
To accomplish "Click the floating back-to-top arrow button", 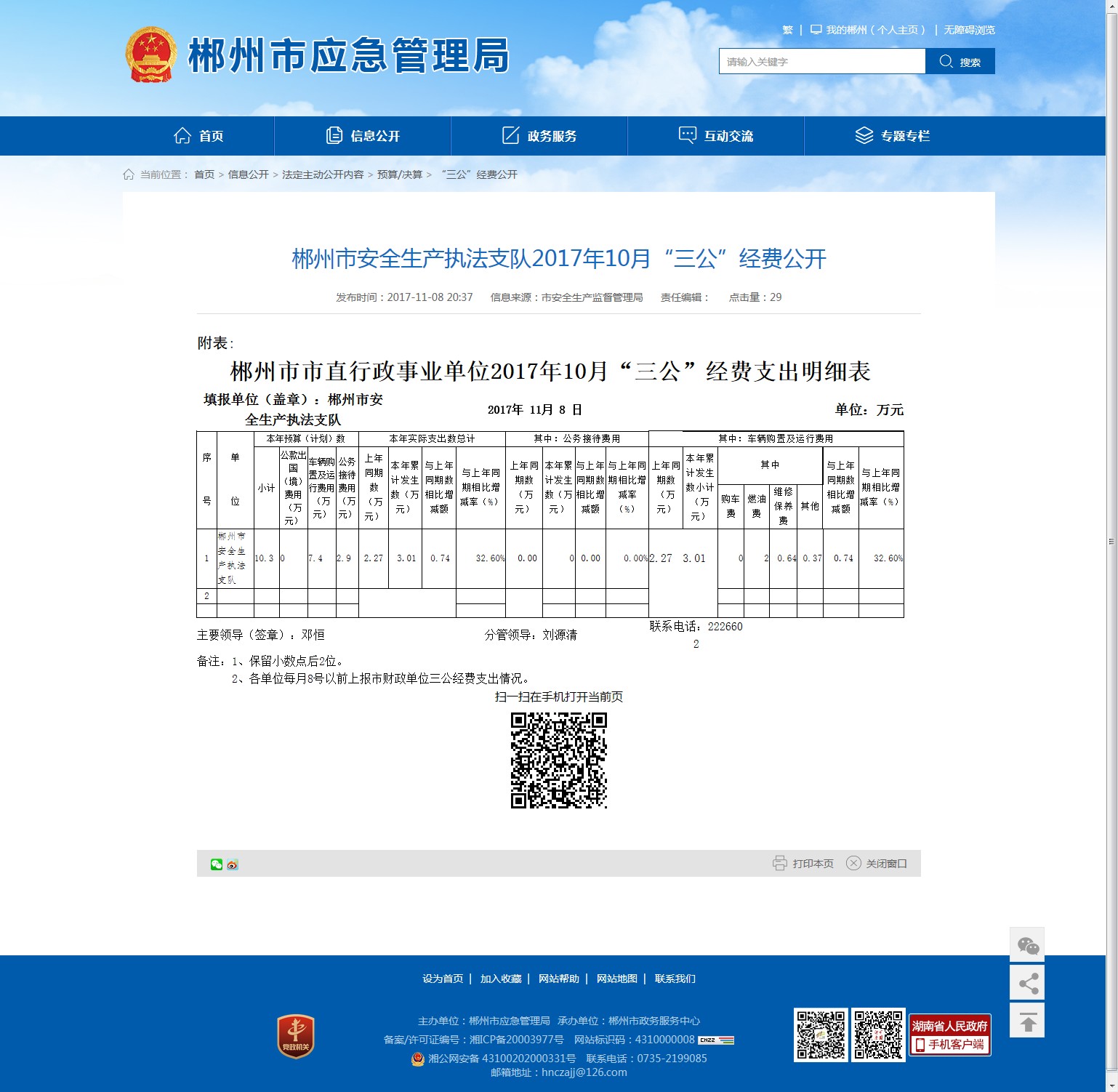I will (x=1027, y=1021).
